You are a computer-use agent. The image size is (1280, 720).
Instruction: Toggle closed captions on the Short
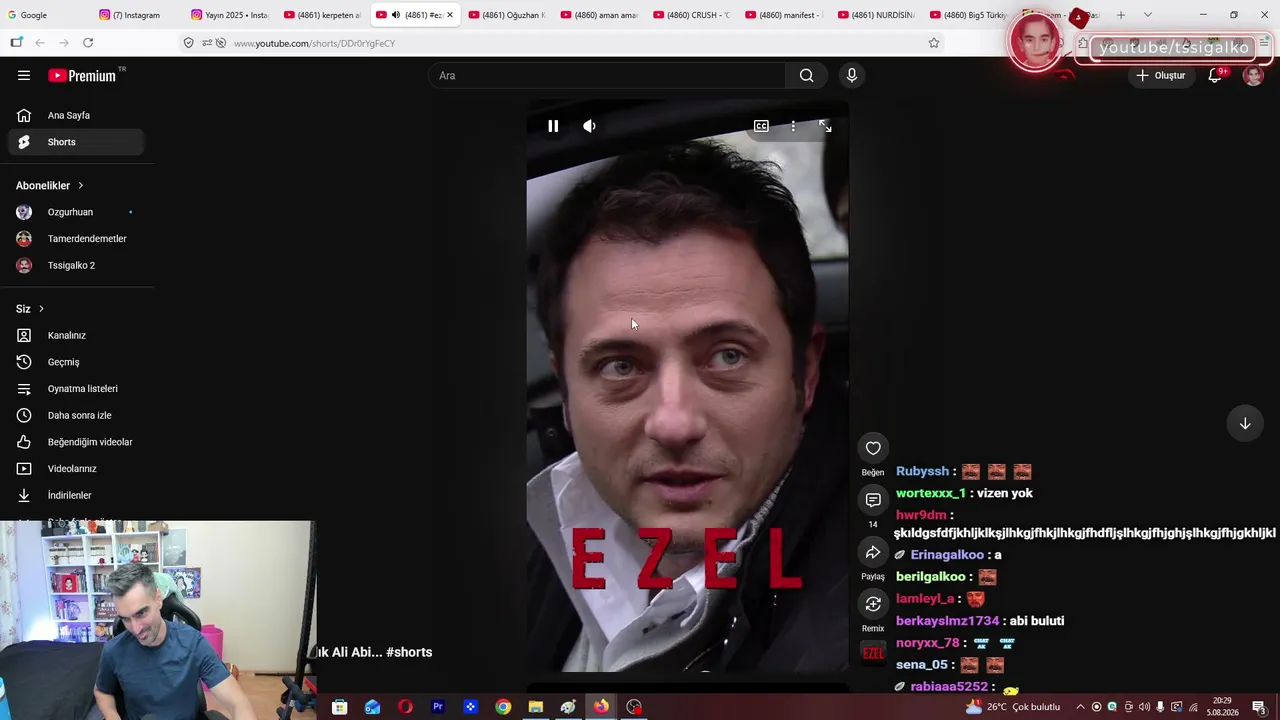tap(761, 126)
